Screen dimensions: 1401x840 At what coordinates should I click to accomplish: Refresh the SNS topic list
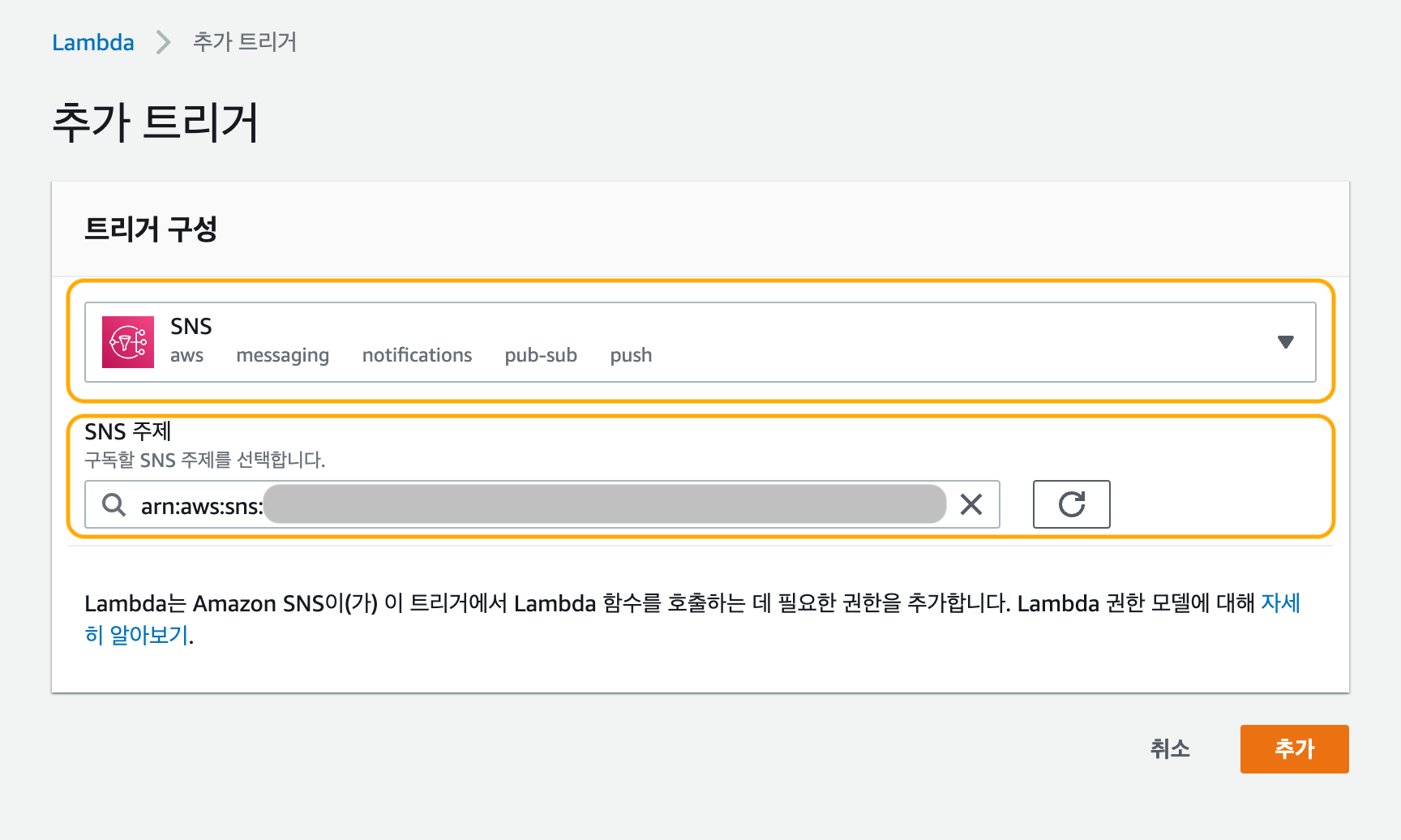[1071, 504]
